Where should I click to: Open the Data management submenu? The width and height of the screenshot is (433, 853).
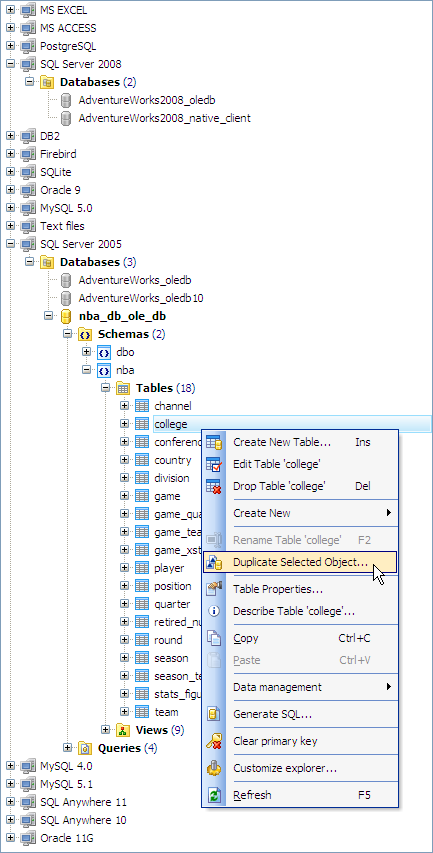point(300,687)
